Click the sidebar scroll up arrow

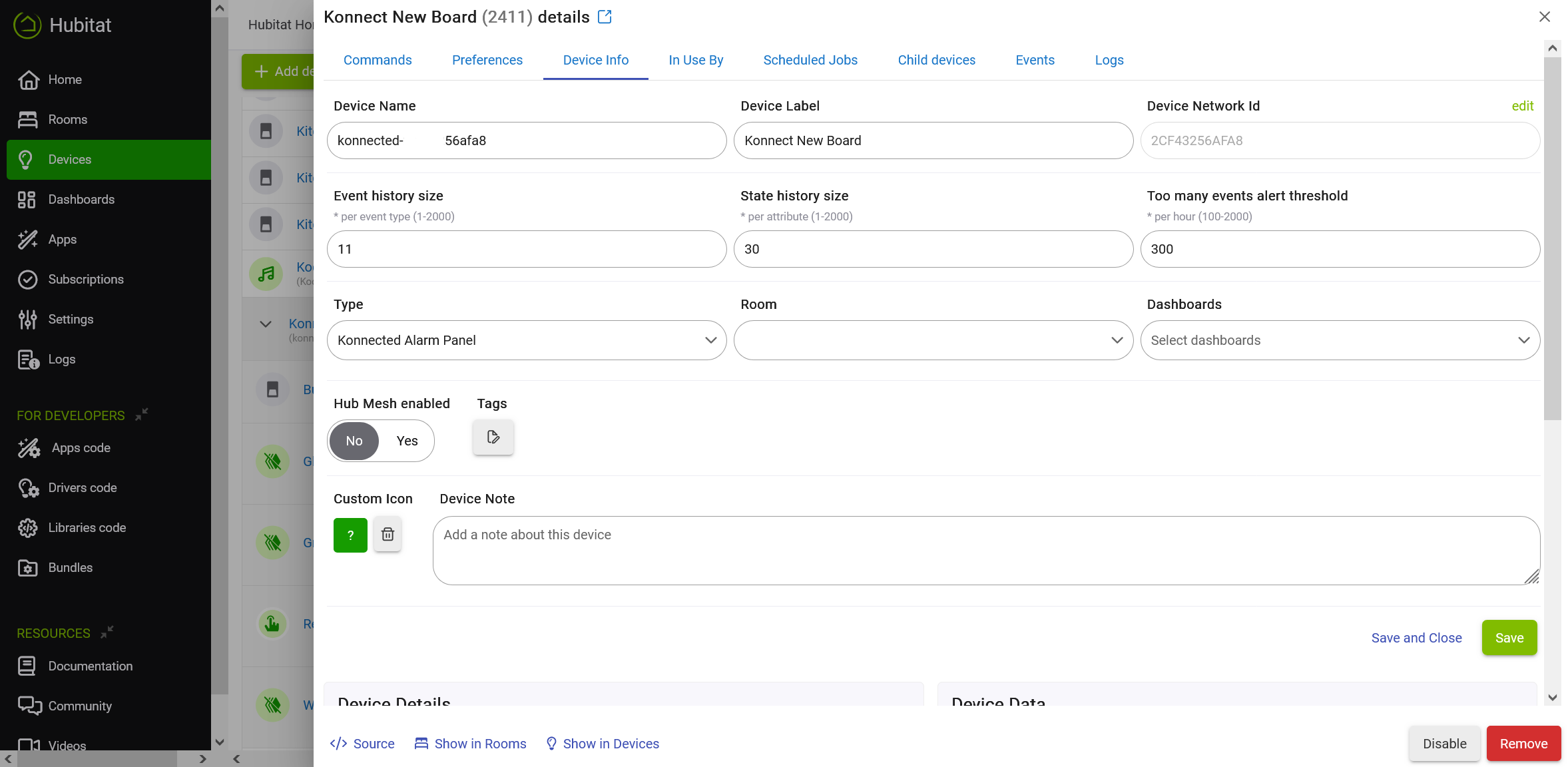click(x=220, y=8)
